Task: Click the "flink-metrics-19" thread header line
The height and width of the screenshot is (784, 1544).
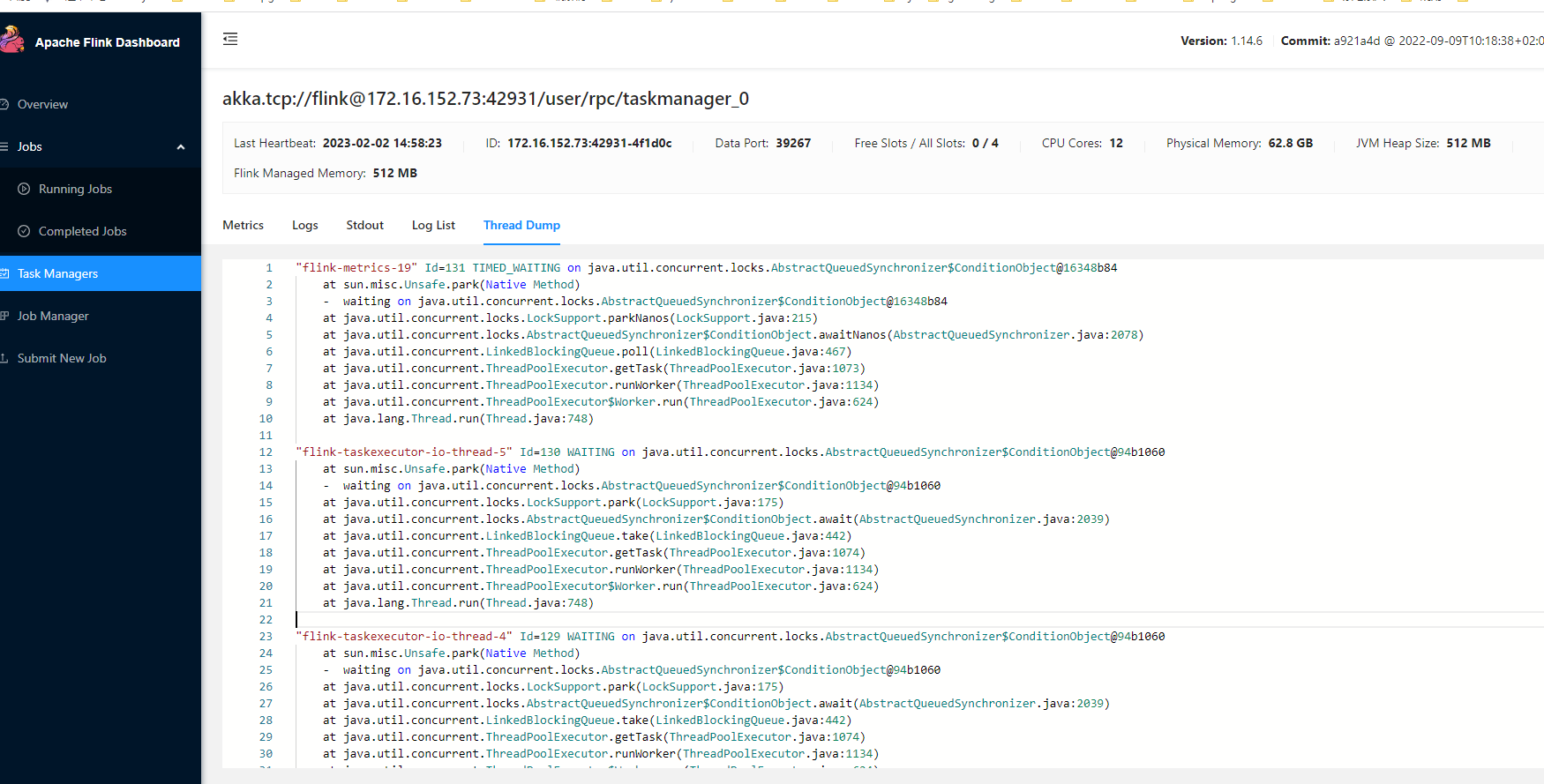Action: click(707, 267)
